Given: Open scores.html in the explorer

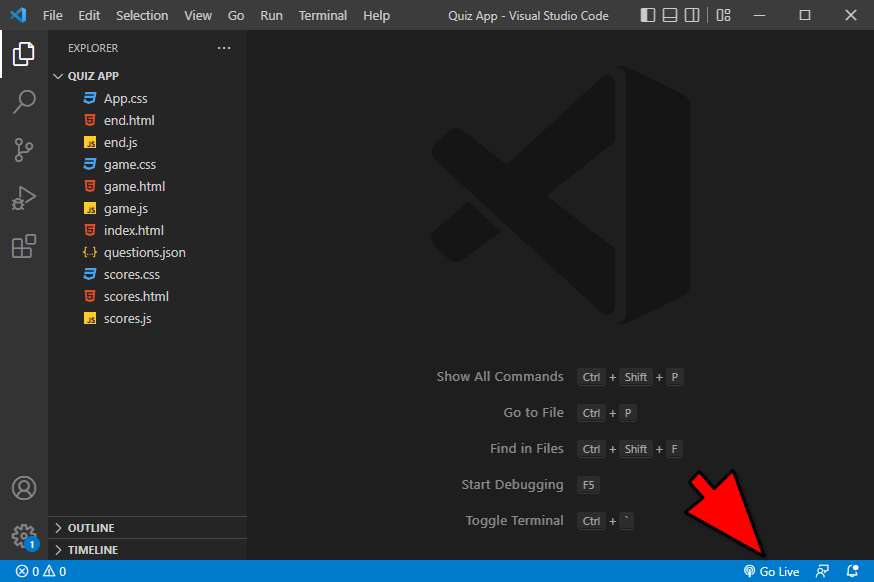Looking at the screenshot, I should tap(147, 297).
